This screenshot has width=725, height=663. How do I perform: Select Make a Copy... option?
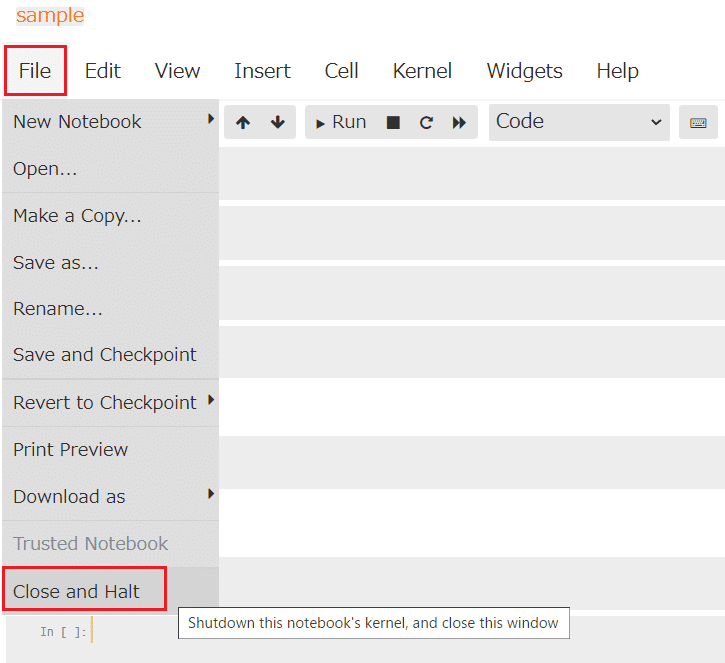point(111,216)
